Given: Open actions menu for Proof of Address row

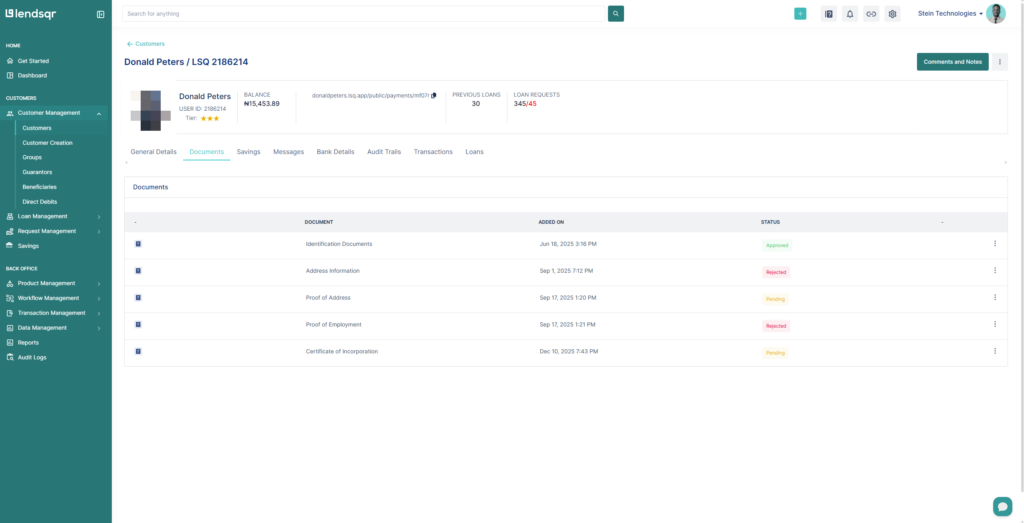Looking at the screenshot, I should tap(995, 297).
